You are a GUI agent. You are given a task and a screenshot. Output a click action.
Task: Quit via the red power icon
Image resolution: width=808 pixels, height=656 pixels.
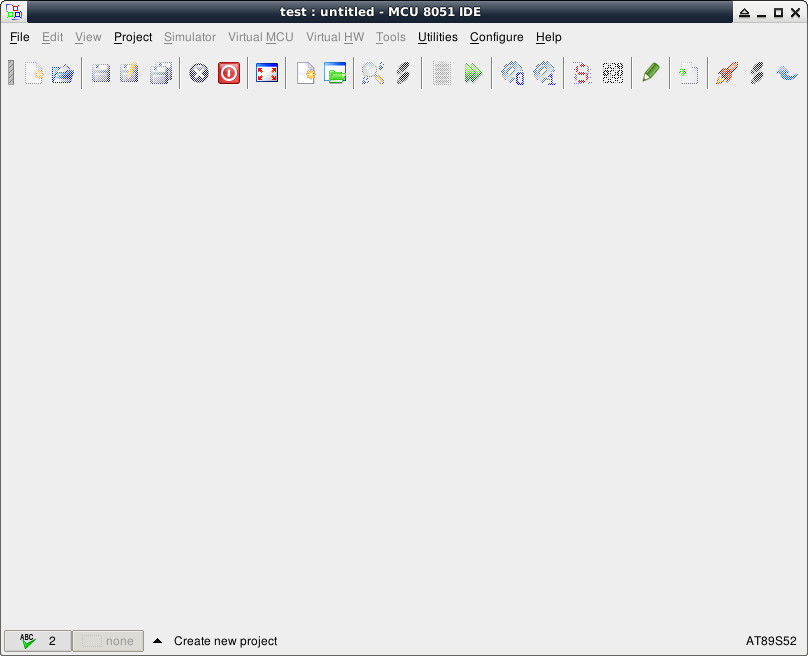click(x=229, y=73)
